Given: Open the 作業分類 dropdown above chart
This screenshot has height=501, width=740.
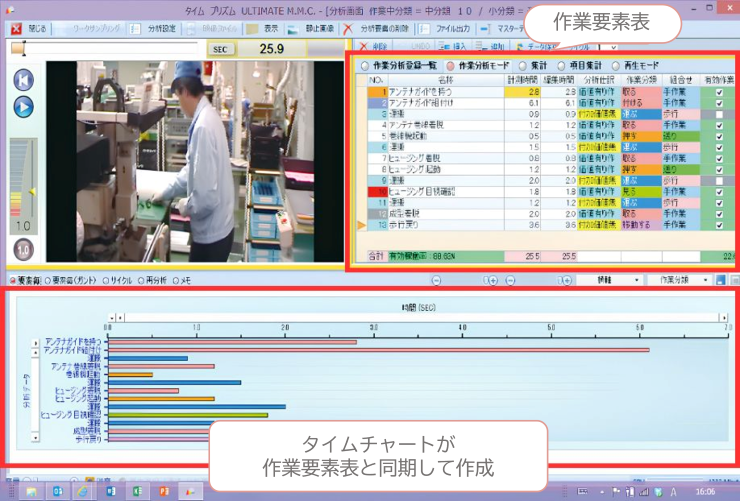Looking at the screenshot, I should pos(679,280).
